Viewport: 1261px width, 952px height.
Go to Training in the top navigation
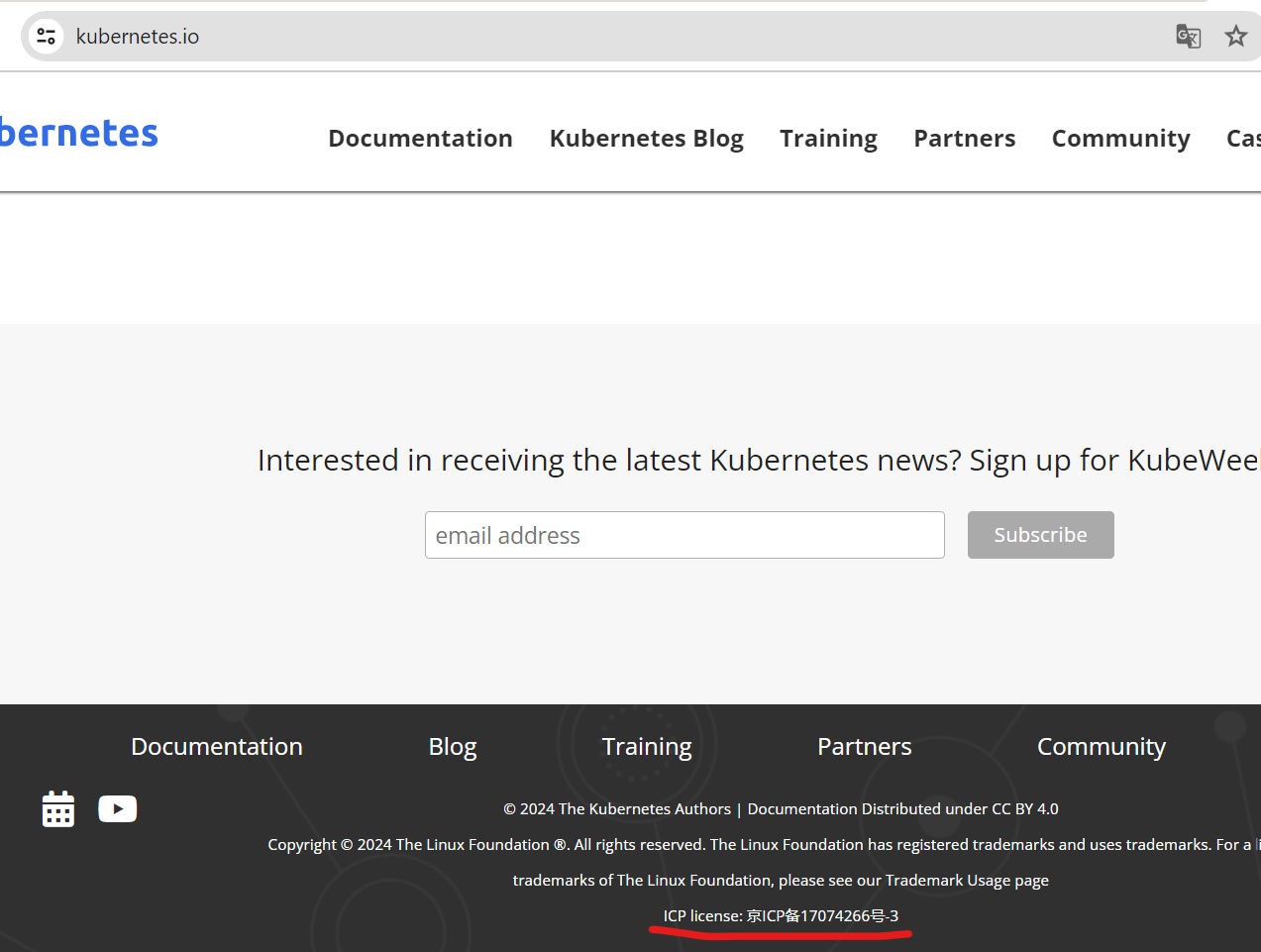[x=828, y=139]
